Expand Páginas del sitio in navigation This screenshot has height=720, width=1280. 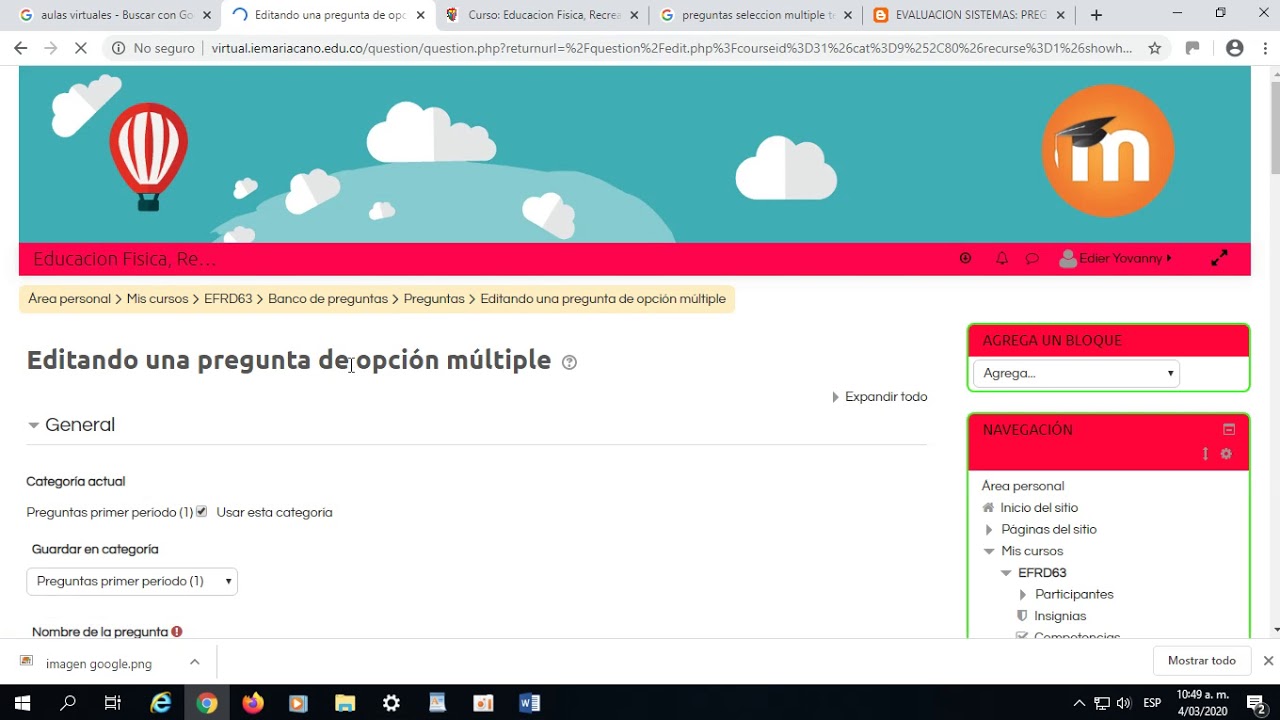click(988, 530)
